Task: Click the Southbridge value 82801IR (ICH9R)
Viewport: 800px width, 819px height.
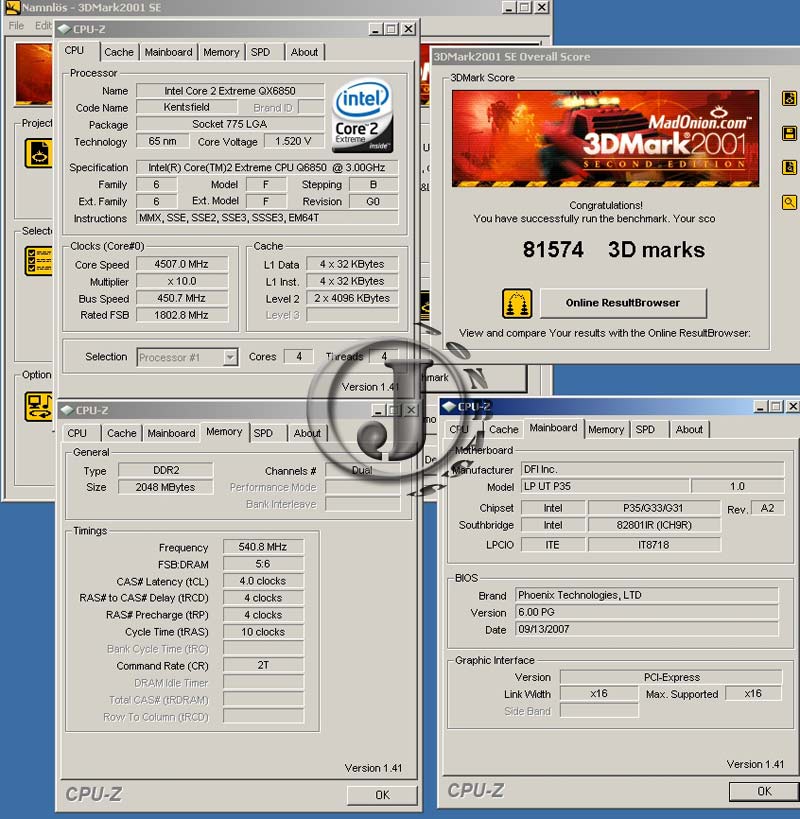Action: click(654, 525)
